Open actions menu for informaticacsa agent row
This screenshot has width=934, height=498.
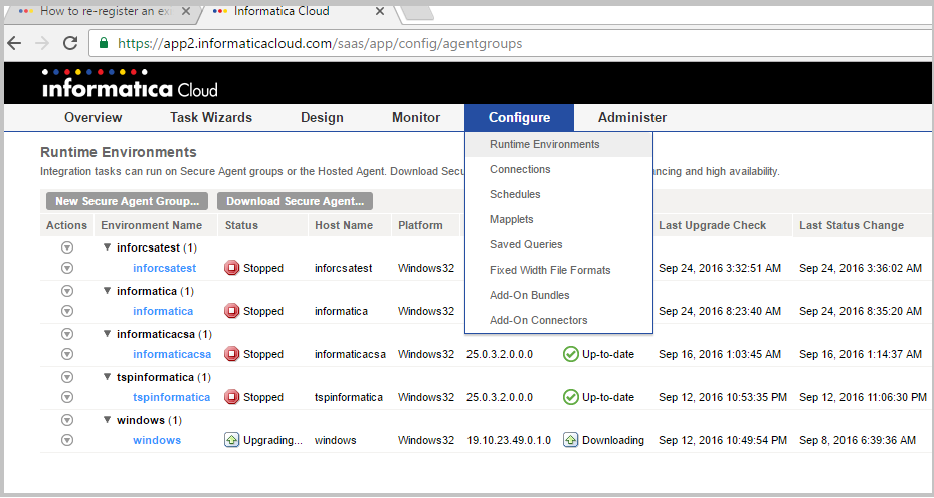tap(67, 354)
